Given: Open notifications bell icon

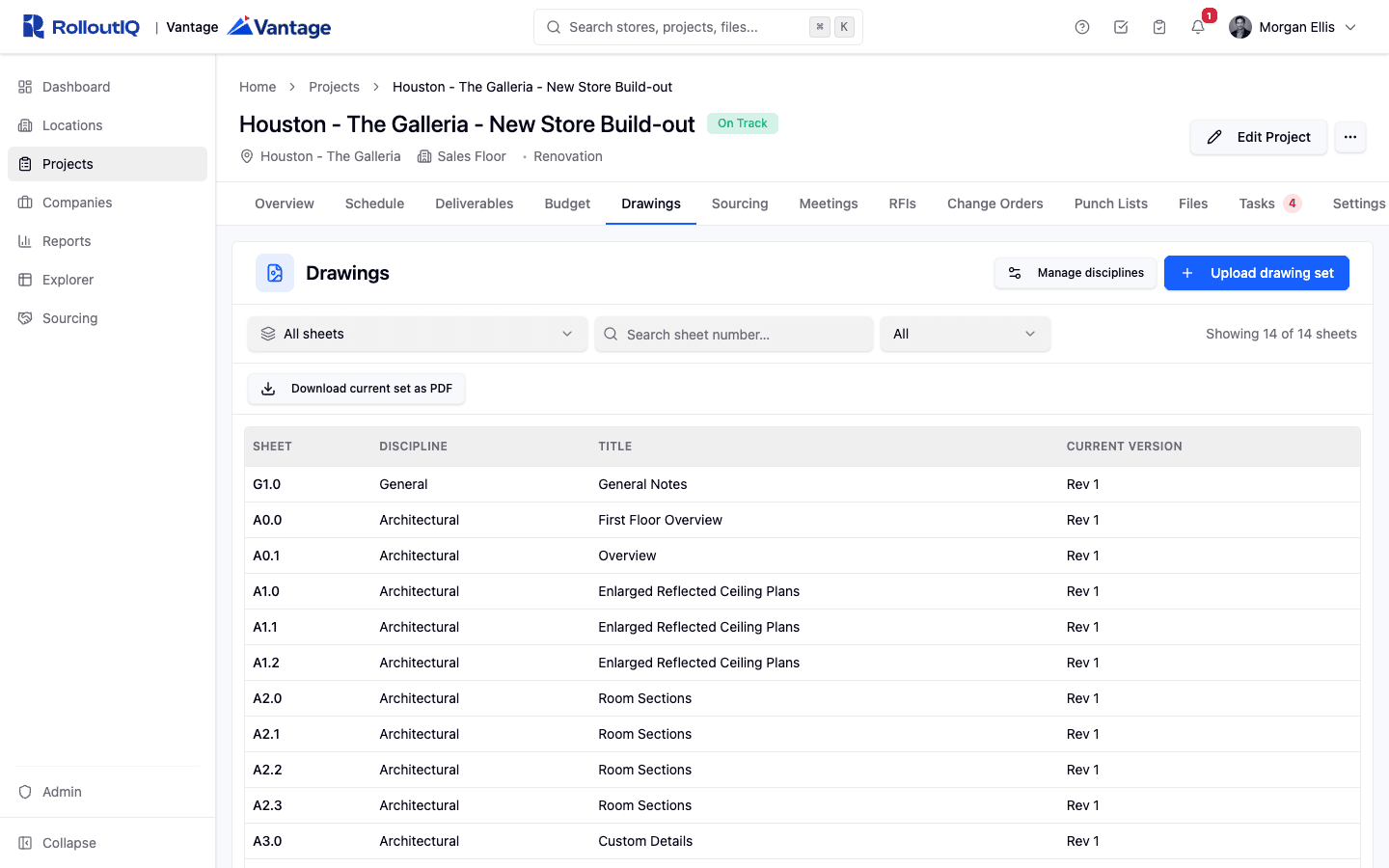Looking at the screenshot, I should [x=1198, y=27].
